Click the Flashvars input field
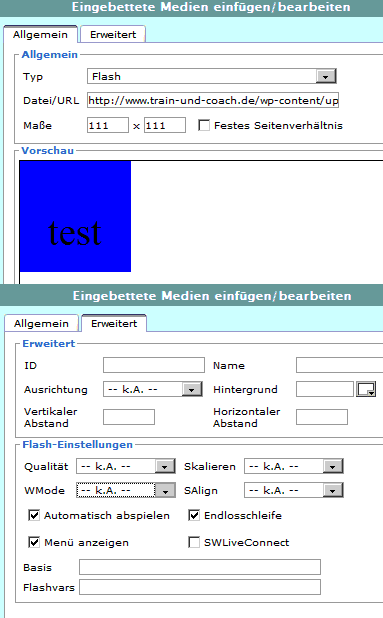The width and height of the screenshot is (383, 618). coord(200,587)
